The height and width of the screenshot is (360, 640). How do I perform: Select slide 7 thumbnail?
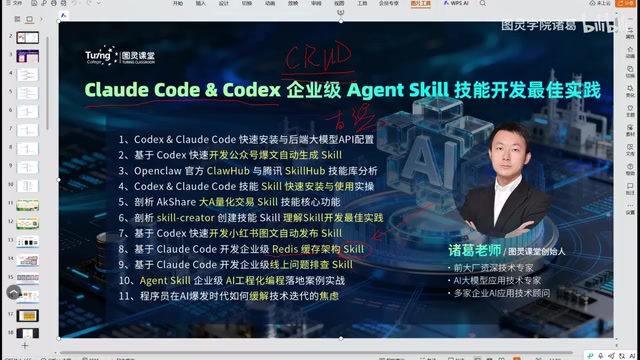pos(28,130)
